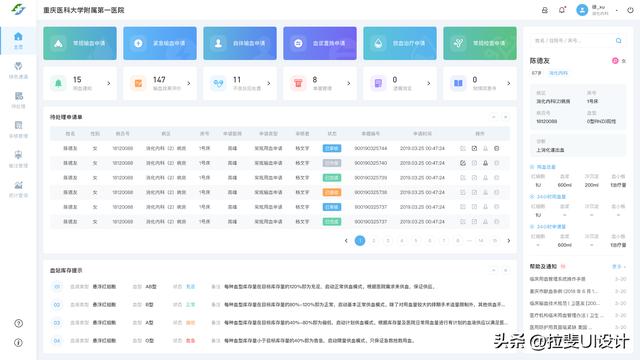640x360 pixels.
Task: Select page 1 in pagination
Action: click(360, 241)
